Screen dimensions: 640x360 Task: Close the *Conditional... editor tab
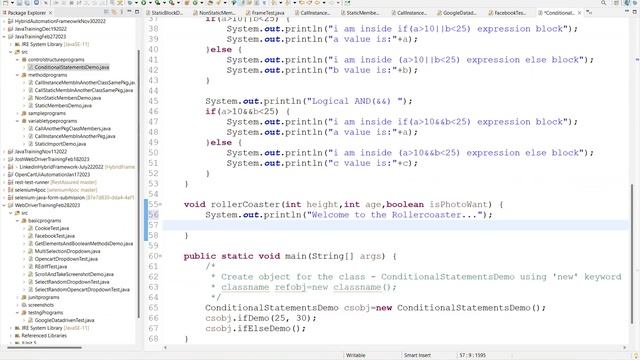pyautogui.click(x=579, y=13)
